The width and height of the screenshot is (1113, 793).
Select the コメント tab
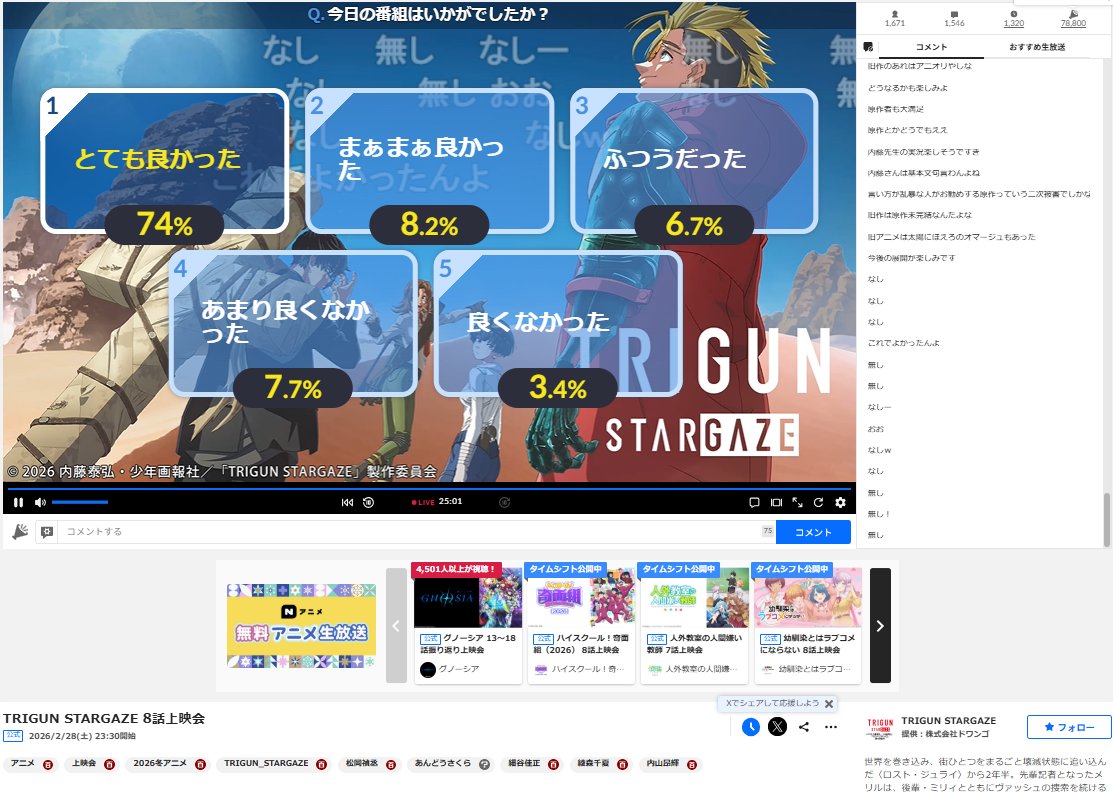point(931,45)
